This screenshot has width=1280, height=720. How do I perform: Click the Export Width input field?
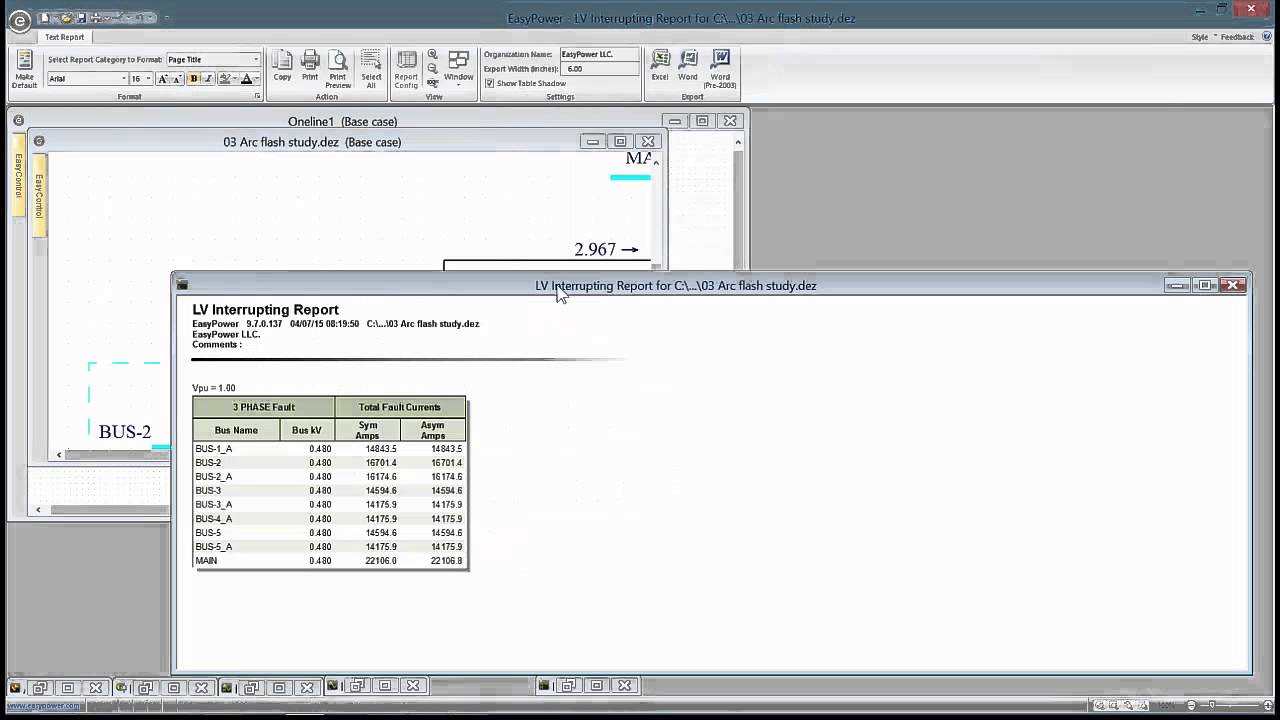coord(601,69)
